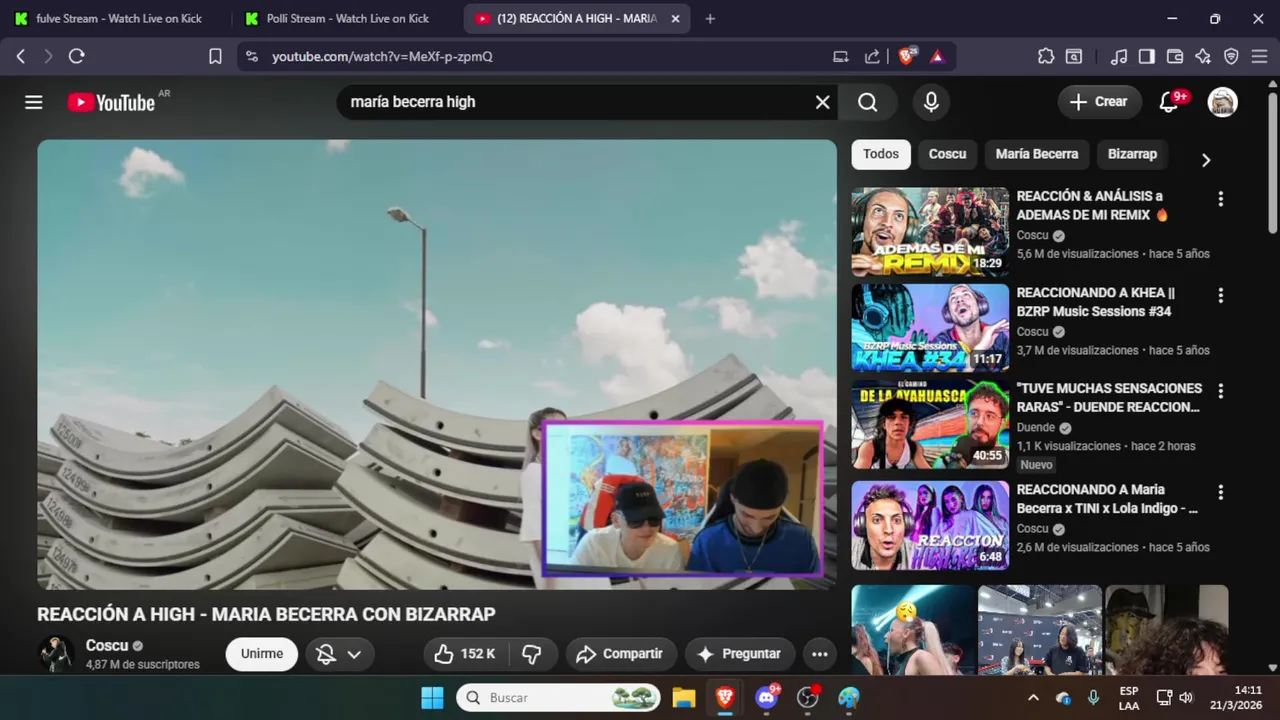The image size is (1280, 720).
Task: Click install/cast screen icon in address bar
Action: click(841, 56)
